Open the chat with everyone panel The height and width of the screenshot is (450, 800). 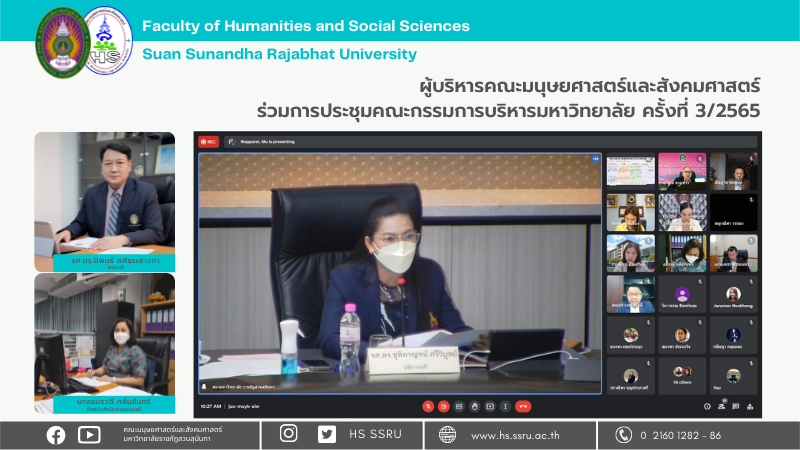[x=736, y=406]
